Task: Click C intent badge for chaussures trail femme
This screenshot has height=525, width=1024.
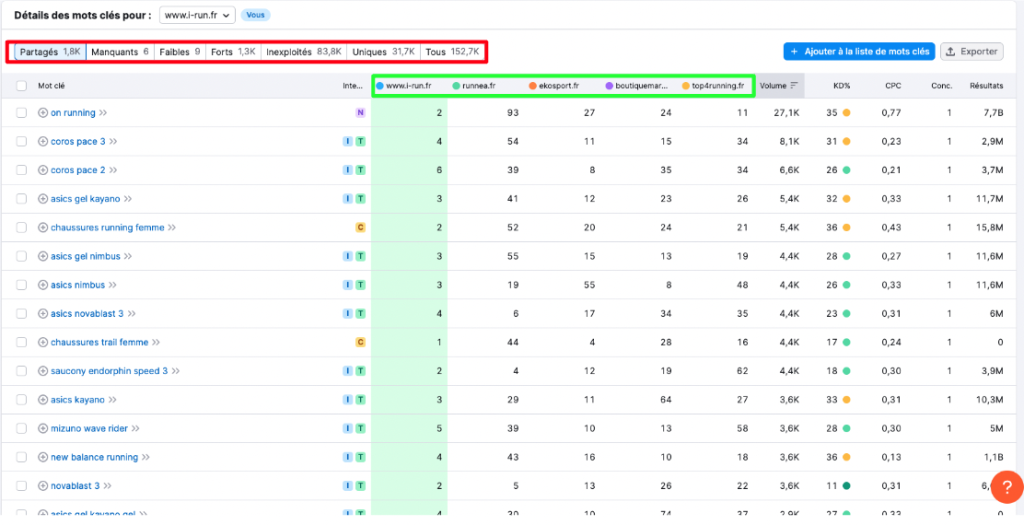Action: (x=360, y=342)
